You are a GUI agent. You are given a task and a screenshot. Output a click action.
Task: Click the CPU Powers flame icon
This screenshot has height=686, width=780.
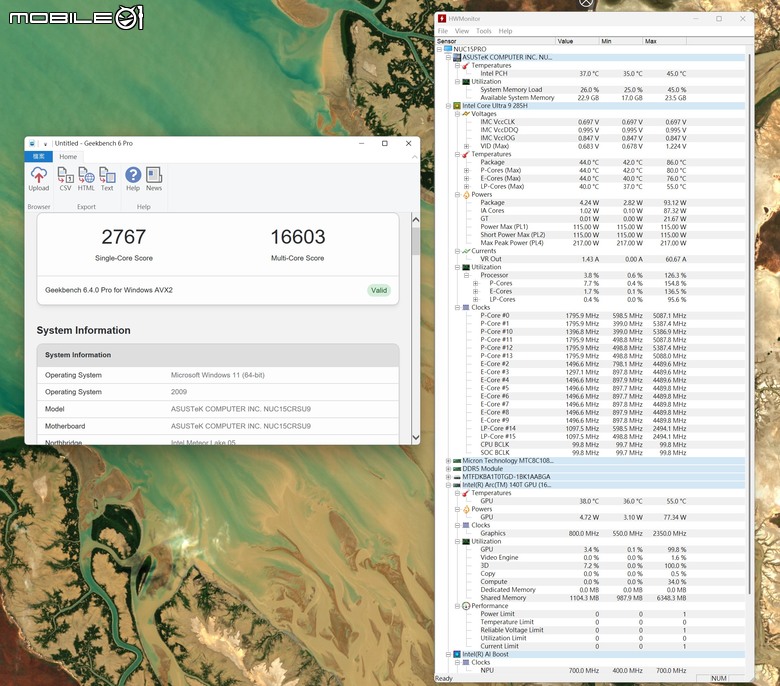pyautogui.click(x=466, y=195)
